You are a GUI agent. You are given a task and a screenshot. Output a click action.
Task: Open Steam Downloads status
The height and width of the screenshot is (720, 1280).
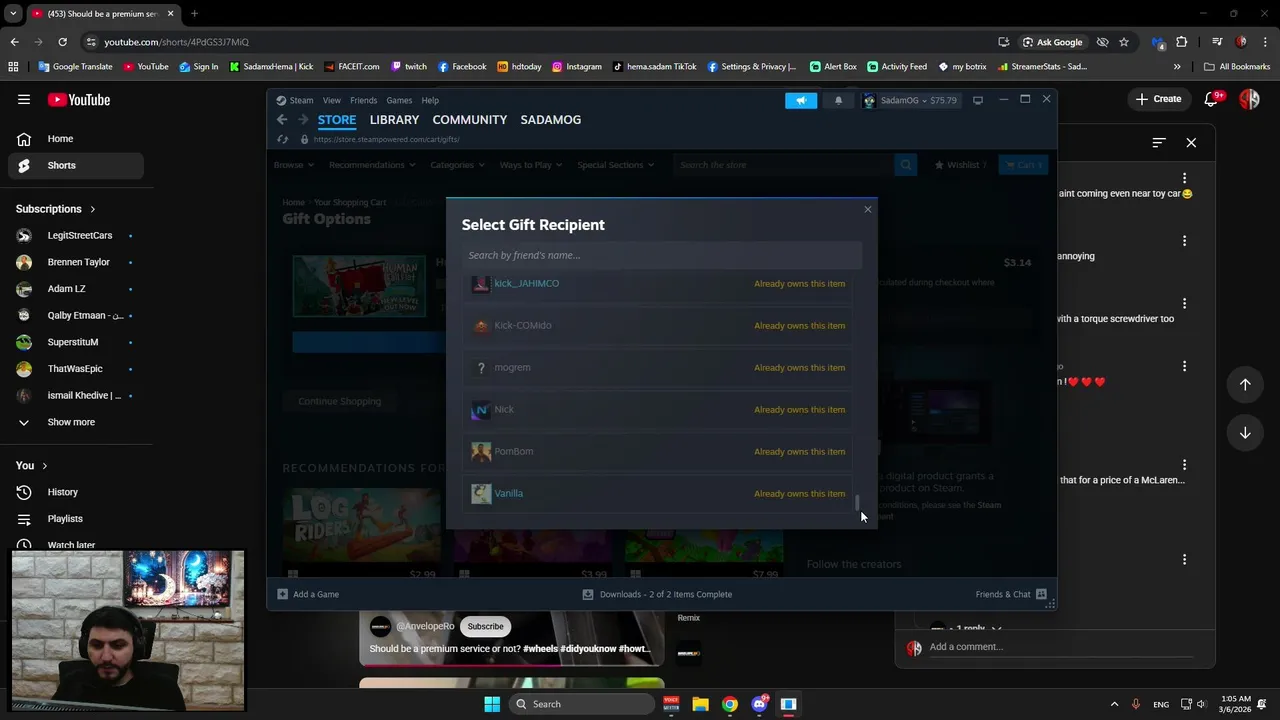pos(657,594)
